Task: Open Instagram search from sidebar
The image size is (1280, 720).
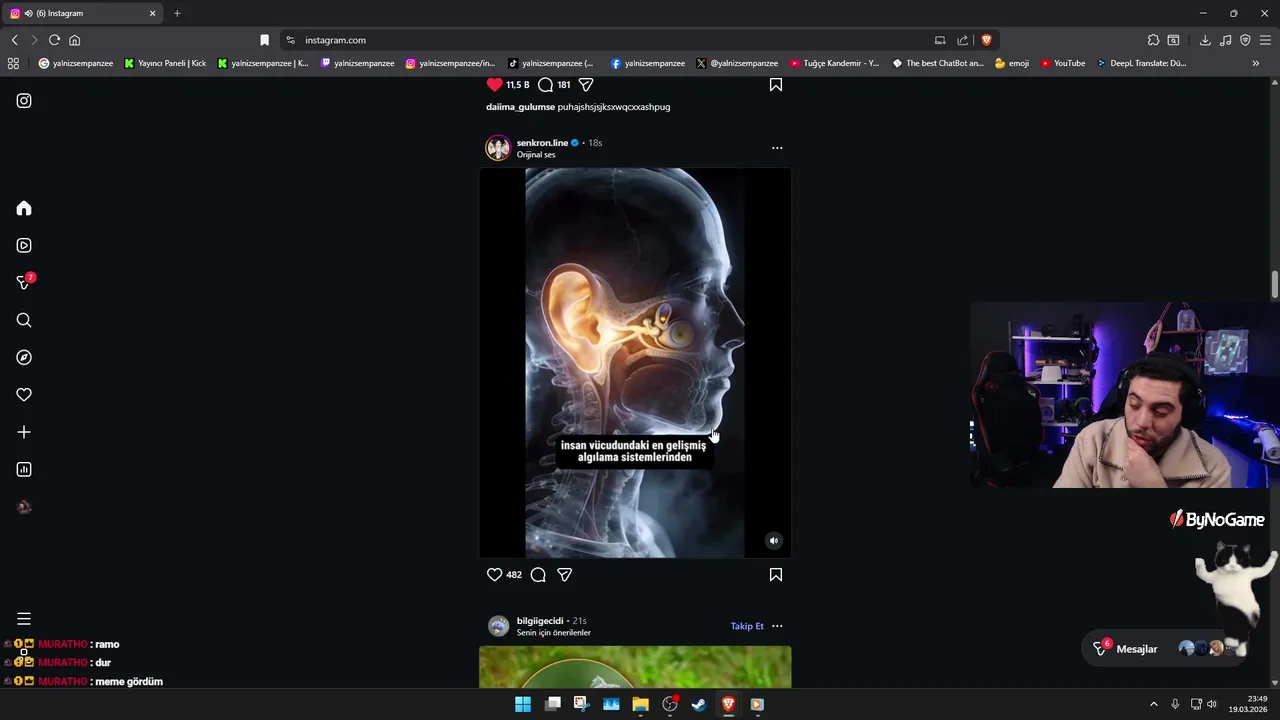Action: point(24,320)
